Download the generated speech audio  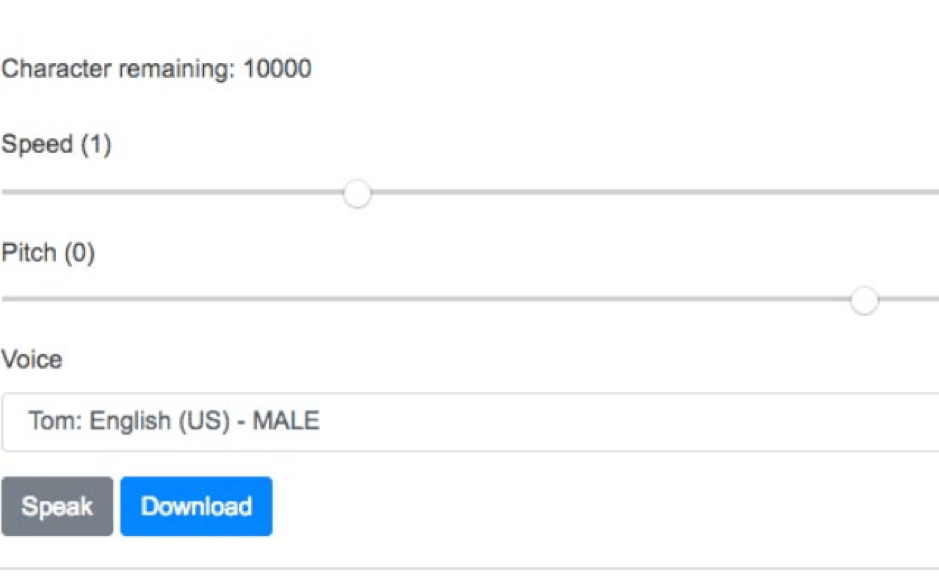pos(196,506)
